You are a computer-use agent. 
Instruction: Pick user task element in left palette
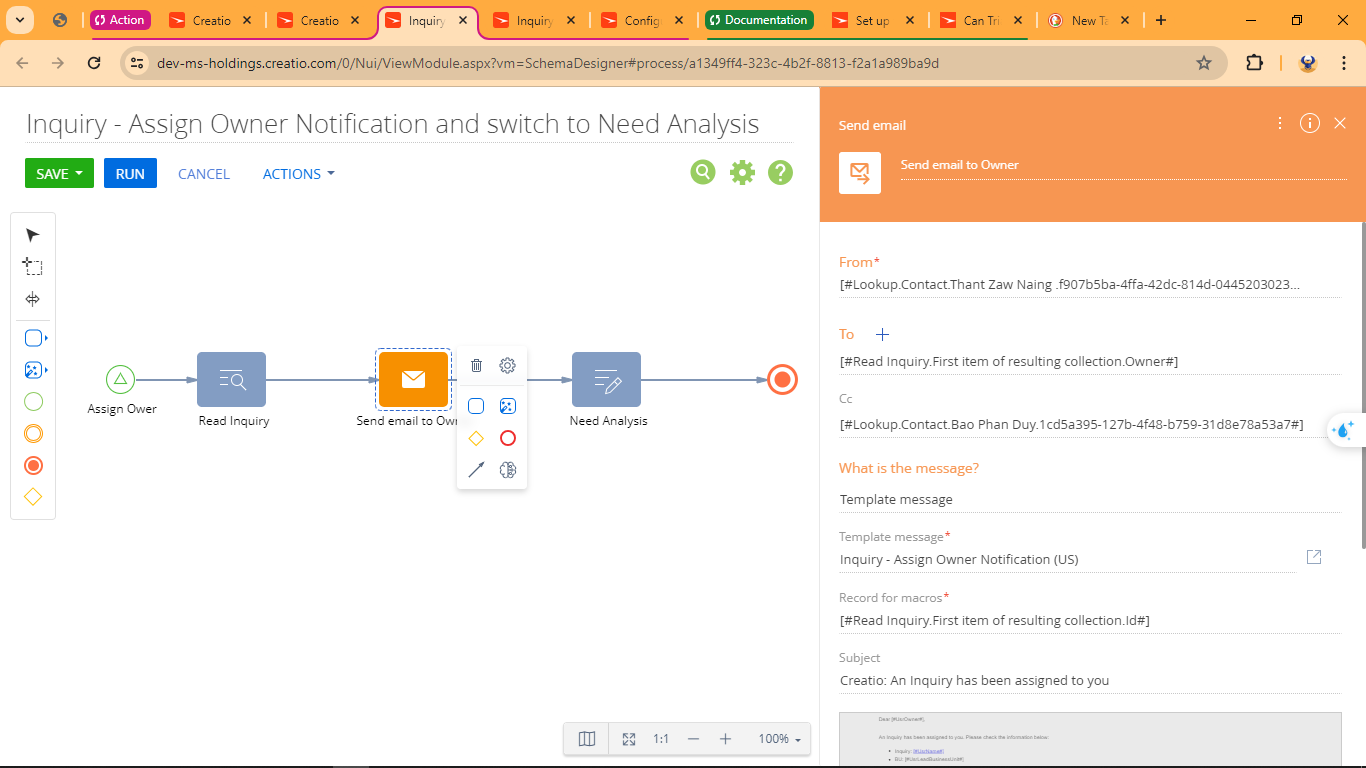(32, 338)
